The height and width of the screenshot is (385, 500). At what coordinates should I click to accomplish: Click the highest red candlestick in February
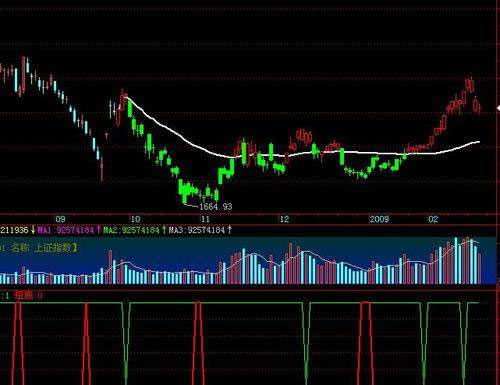pyautogui.click(x=470, y=84)
